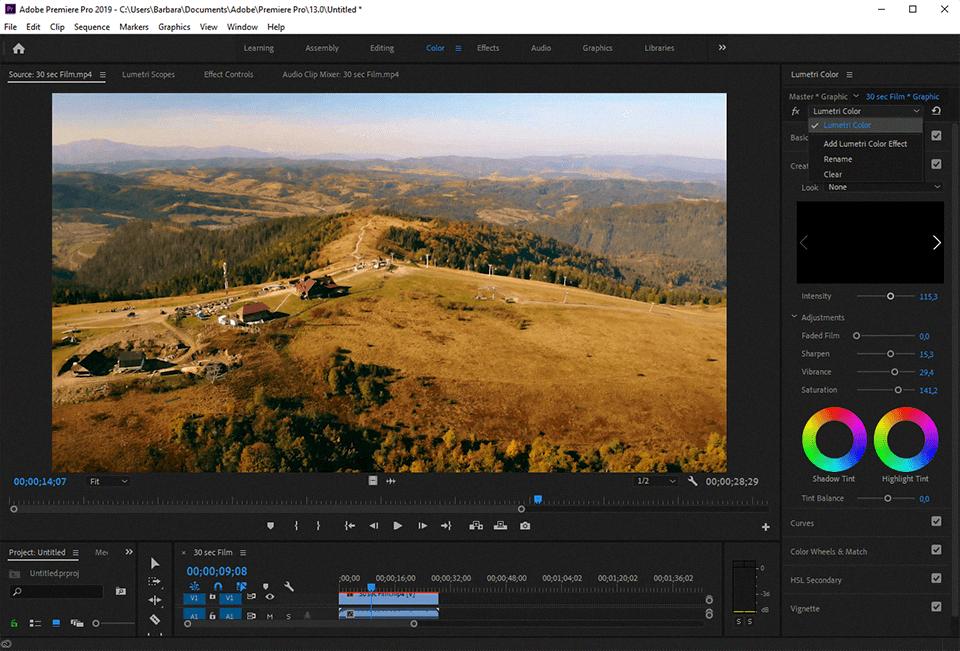Open Lumetri Scopes tab

[148, 75]
